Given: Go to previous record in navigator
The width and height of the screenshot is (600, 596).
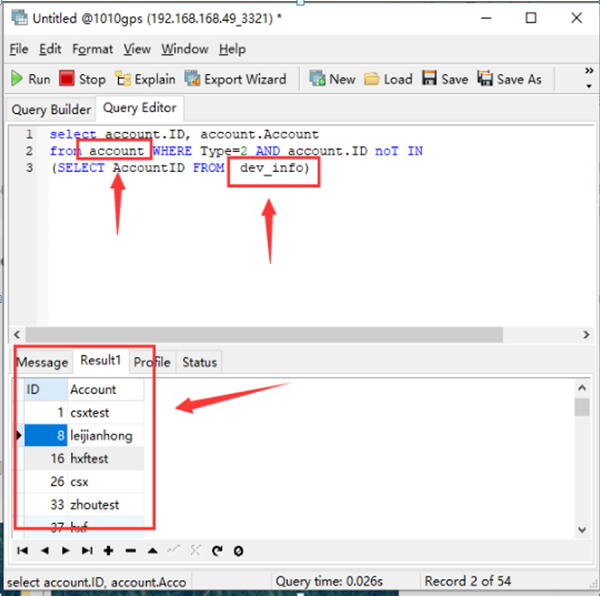Looking at the screenshot, I should tap(45, 550).
